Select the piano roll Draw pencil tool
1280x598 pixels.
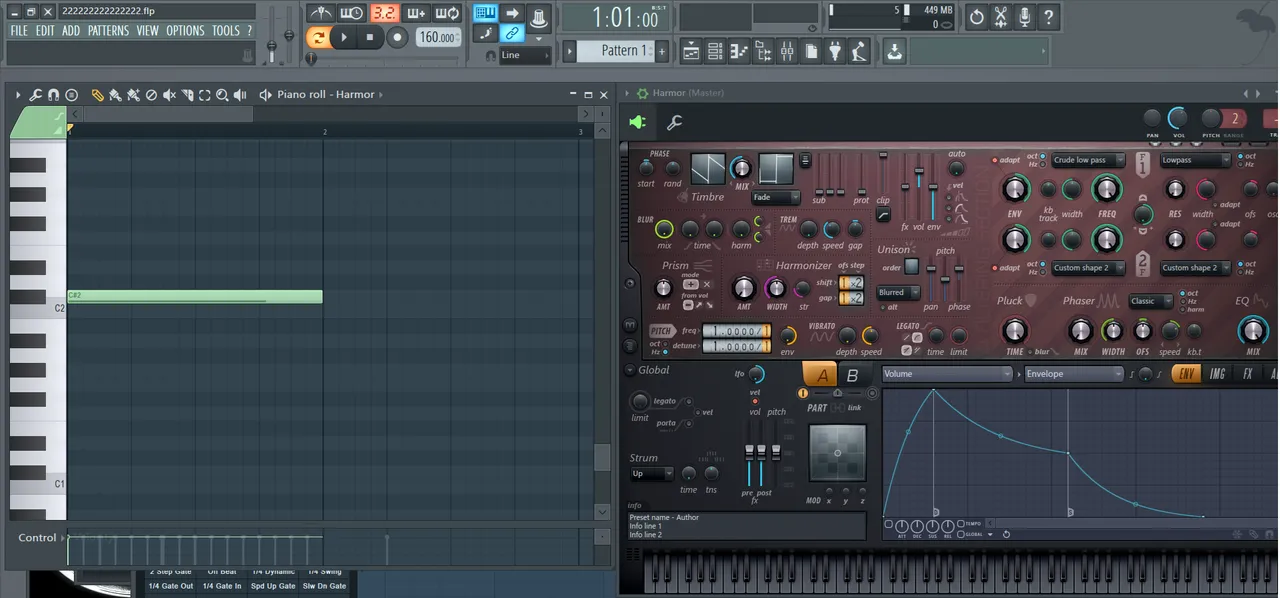coord(97,95)
